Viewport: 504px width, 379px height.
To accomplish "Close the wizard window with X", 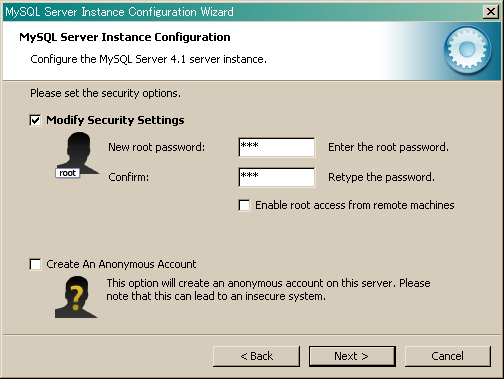I will point(491,12).
